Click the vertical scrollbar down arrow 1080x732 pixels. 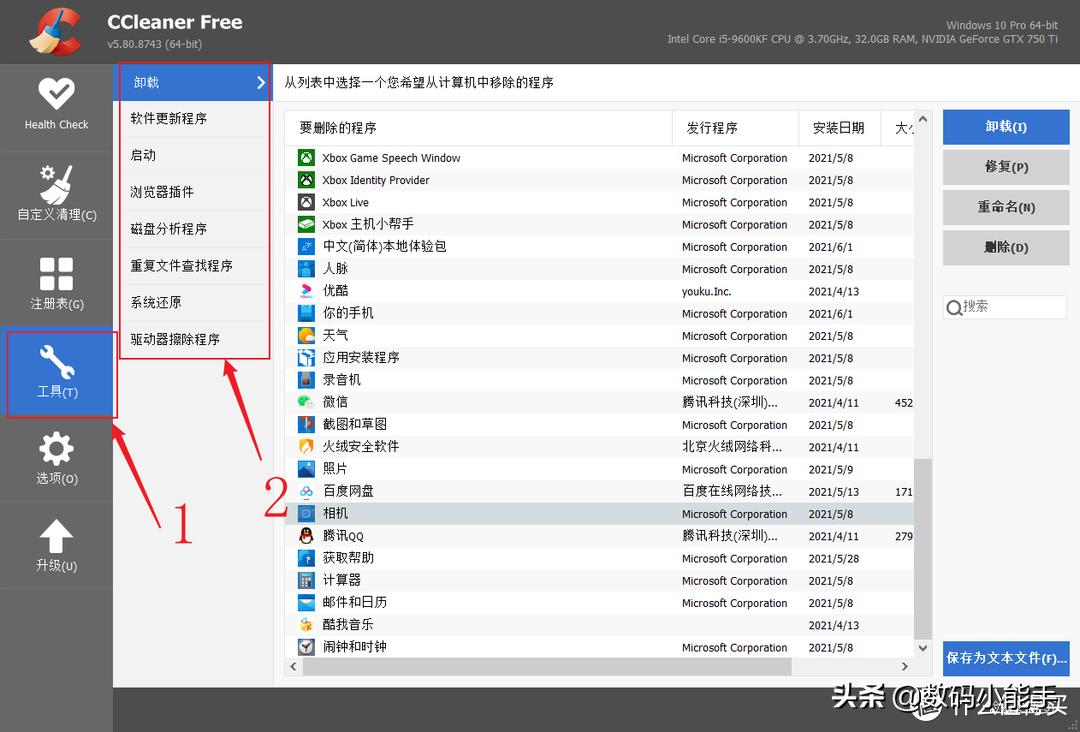[922, 647]
